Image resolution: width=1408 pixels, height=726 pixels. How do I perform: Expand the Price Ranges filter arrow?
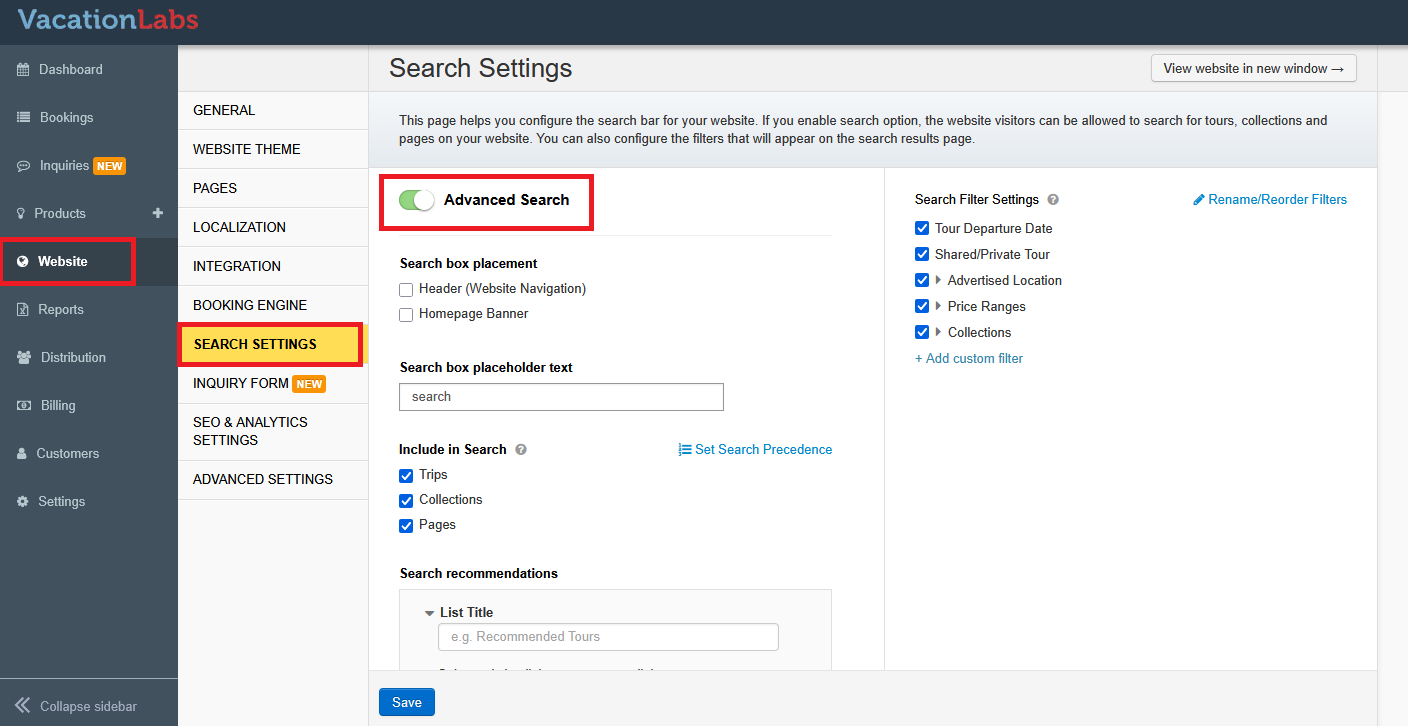point(938,307)
